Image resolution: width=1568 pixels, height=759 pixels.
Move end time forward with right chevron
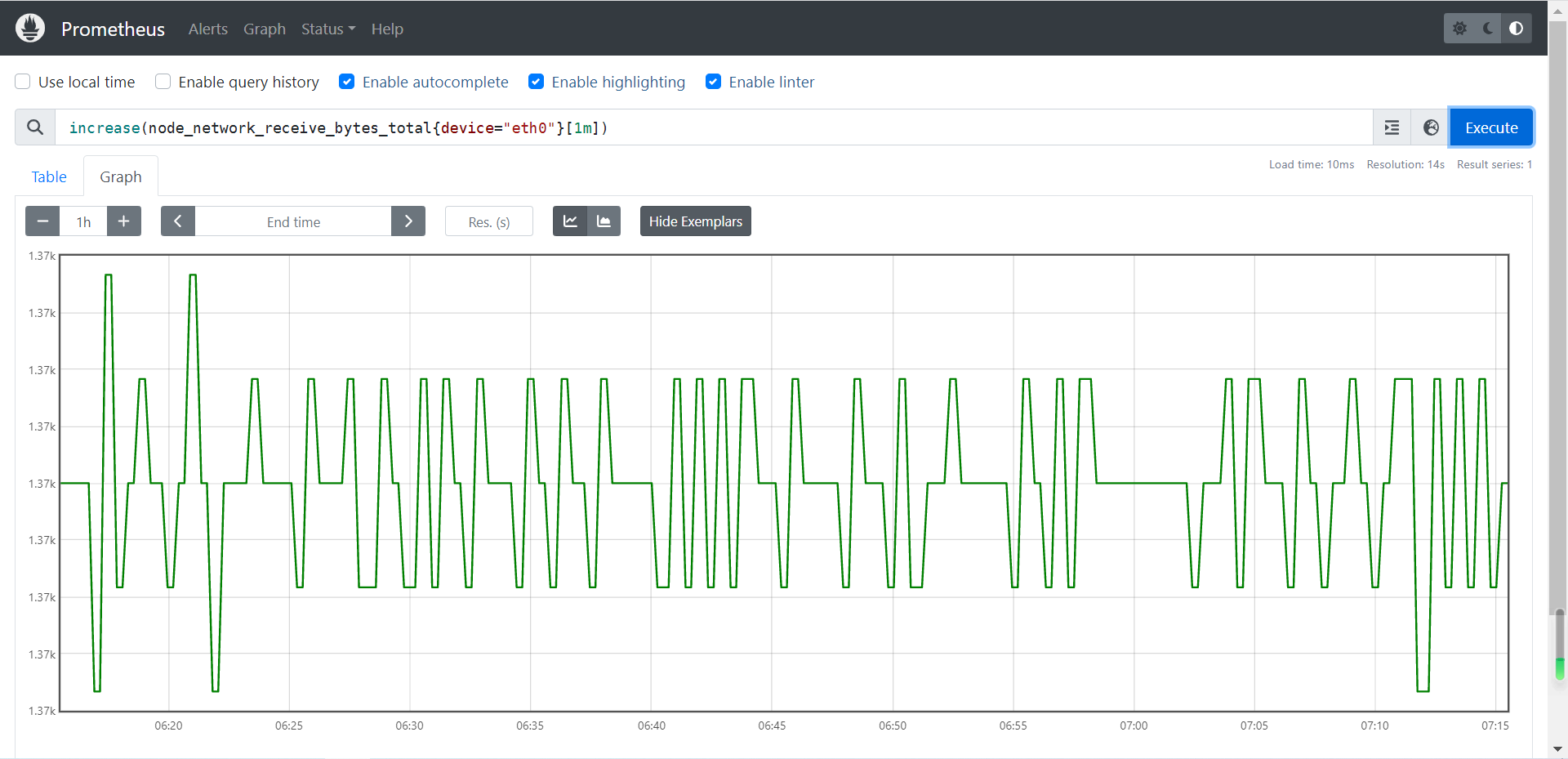click(408, 221)
